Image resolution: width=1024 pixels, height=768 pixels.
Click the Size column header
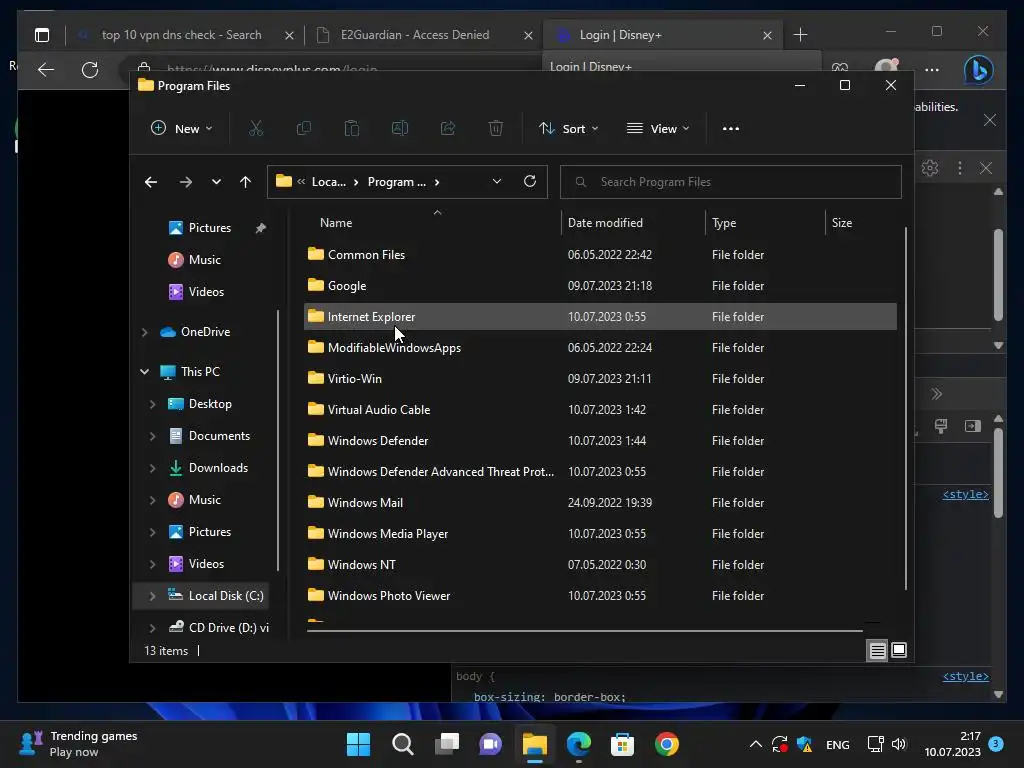tap(841, 223)
